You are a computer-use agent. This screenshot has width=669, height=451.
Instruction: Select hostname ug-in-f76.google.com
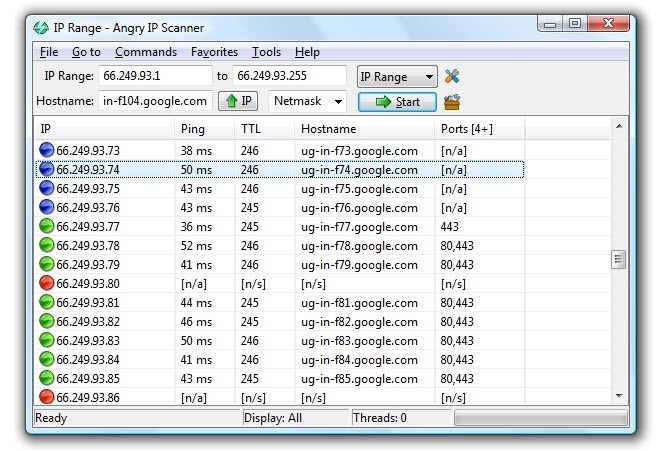pyautogui.click(x=359, y=208)
